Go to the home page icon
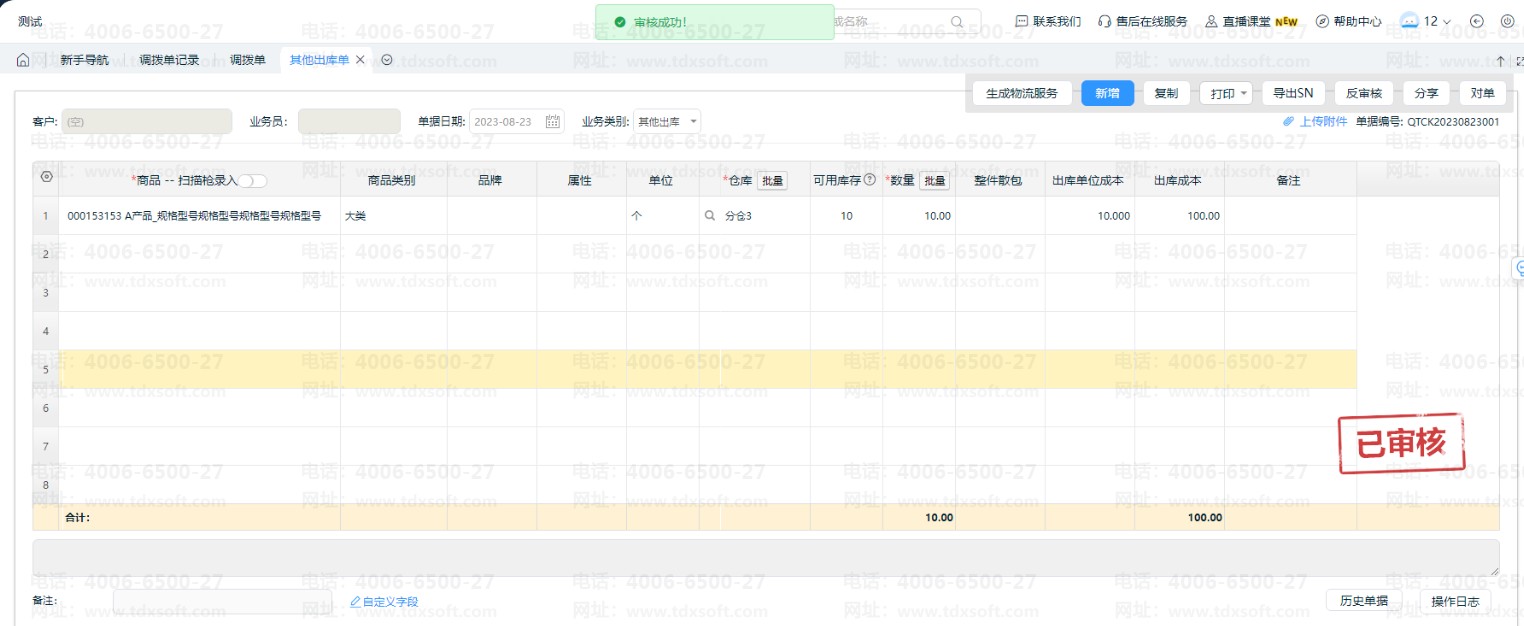Image resolution: width=1524 pixels, height=626 pixels. pos(23,60)
